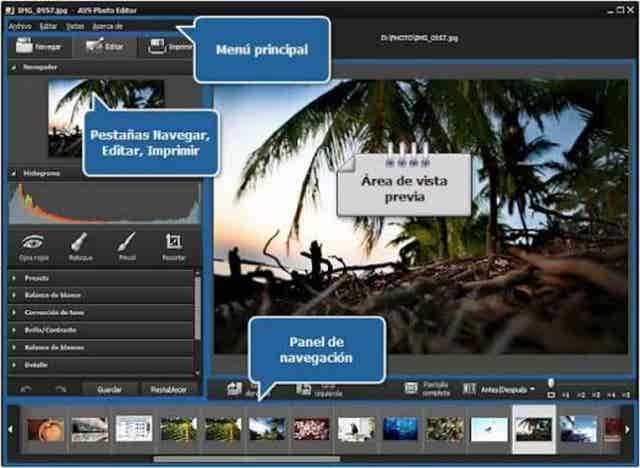Image resolution: width=640 pixels, height=468 pixels.
Task: Open the Archivo menu
Action: tap(19, 25)
